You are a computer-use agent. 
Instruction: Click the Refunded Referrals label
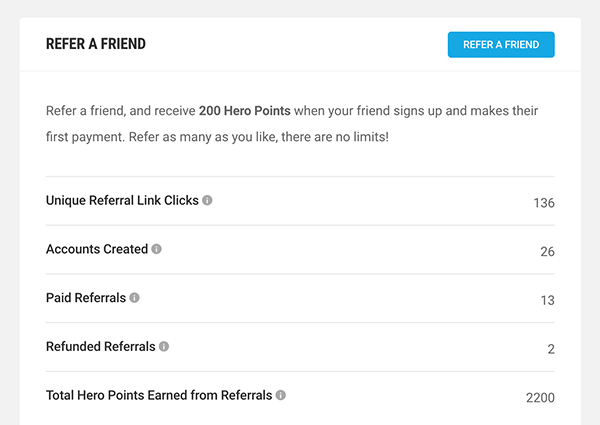[x=100, y=346]
